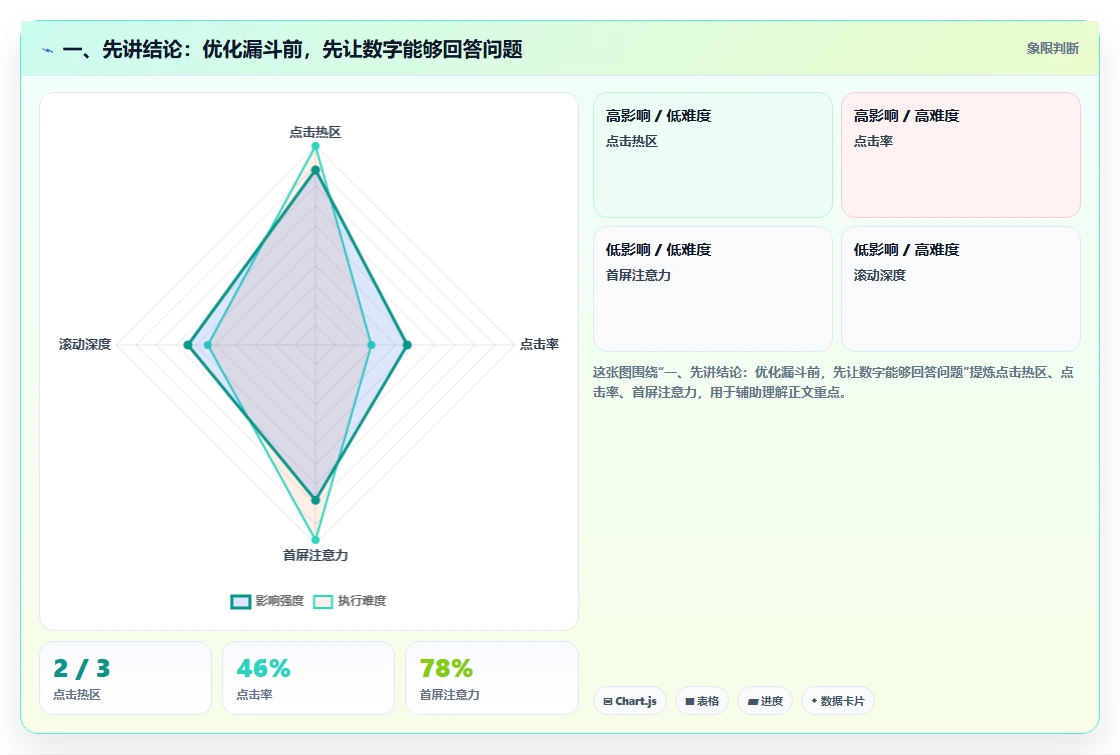Select the 高影响 / 低难度 quadrant card

pyautogui.click(x=713, y=155)
